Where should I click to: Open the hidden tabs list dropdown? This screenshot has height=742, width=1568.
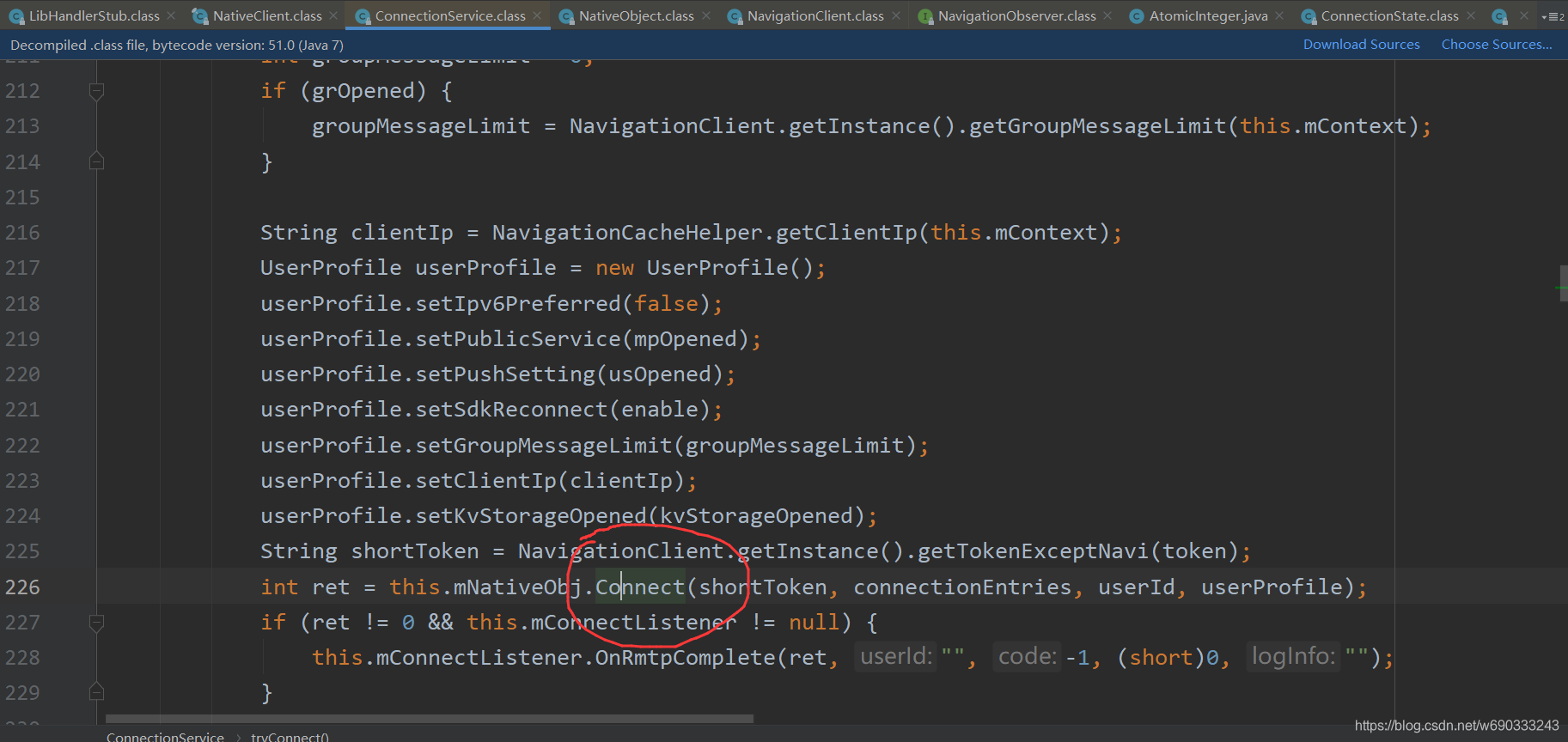point(1553,16)
